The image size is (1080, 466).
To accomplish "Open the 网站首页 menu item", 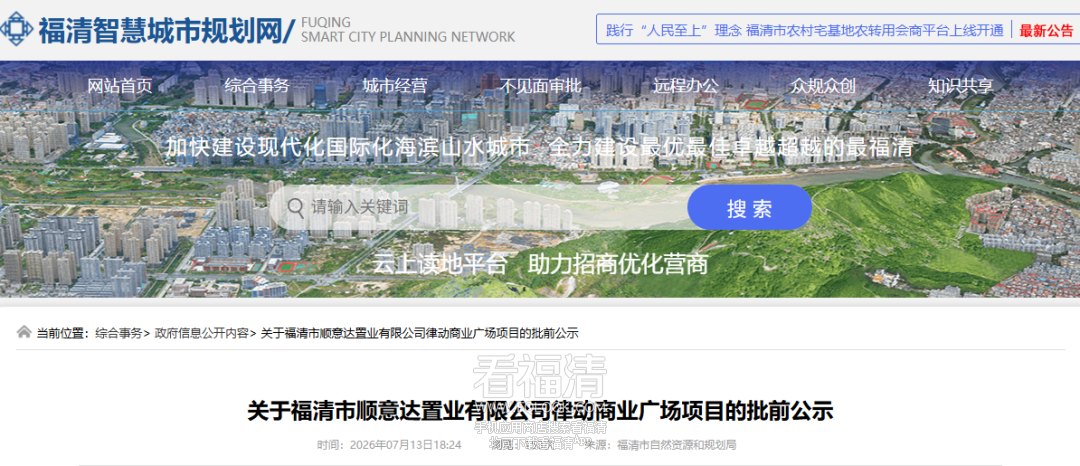I will pos(120,85).
